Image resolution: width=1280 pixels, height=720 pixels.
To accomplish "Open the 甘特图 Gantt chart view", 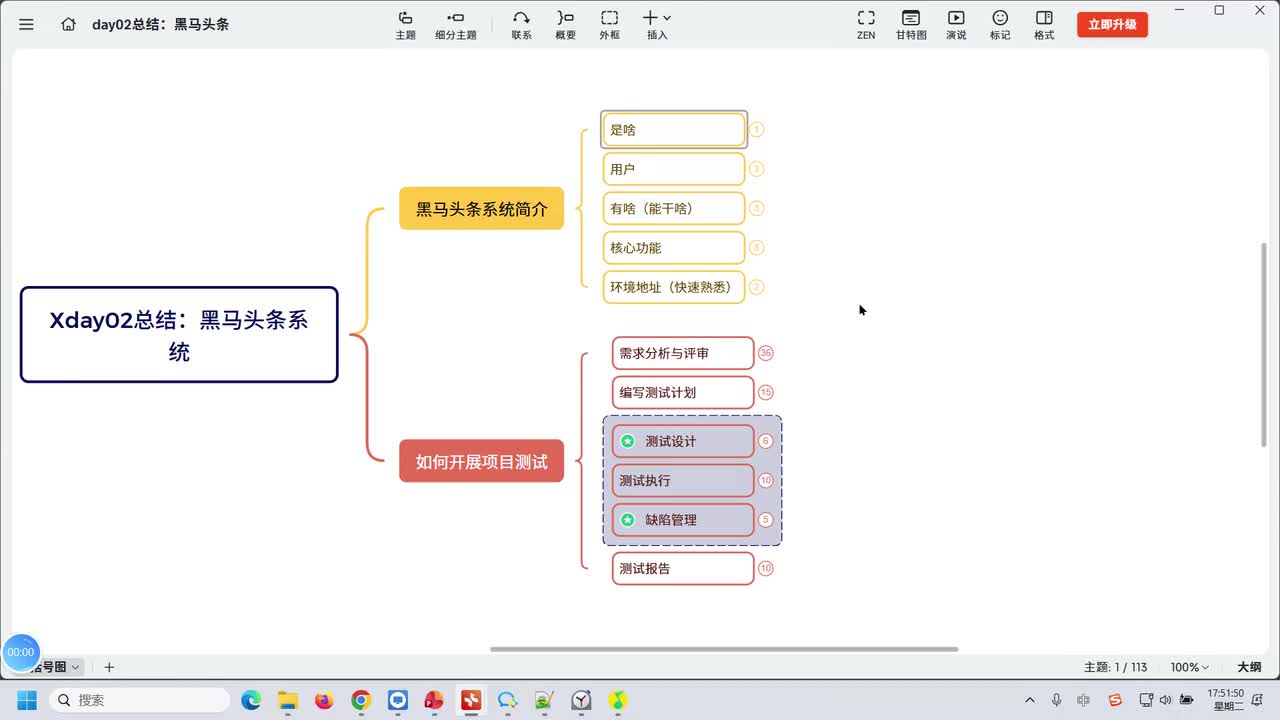I will [x=911, y=25].
